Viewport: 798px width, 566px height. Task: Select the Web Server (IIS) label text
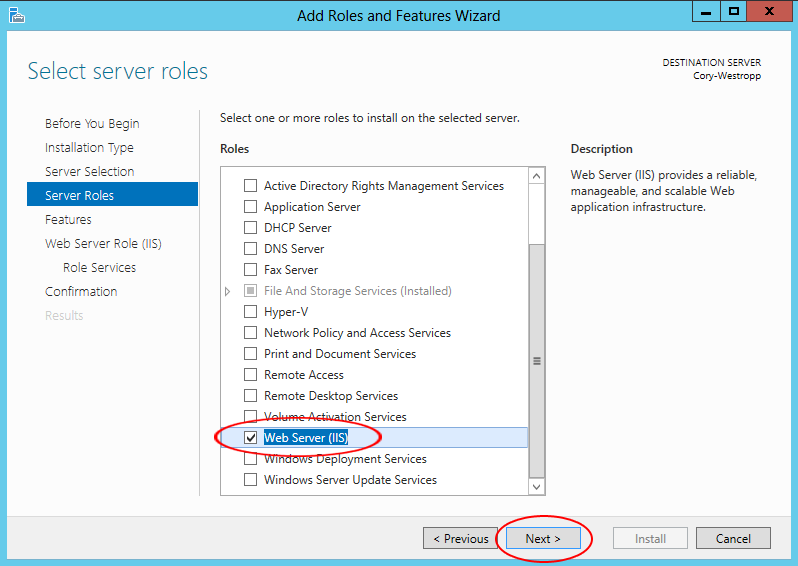tap(306, 438)
